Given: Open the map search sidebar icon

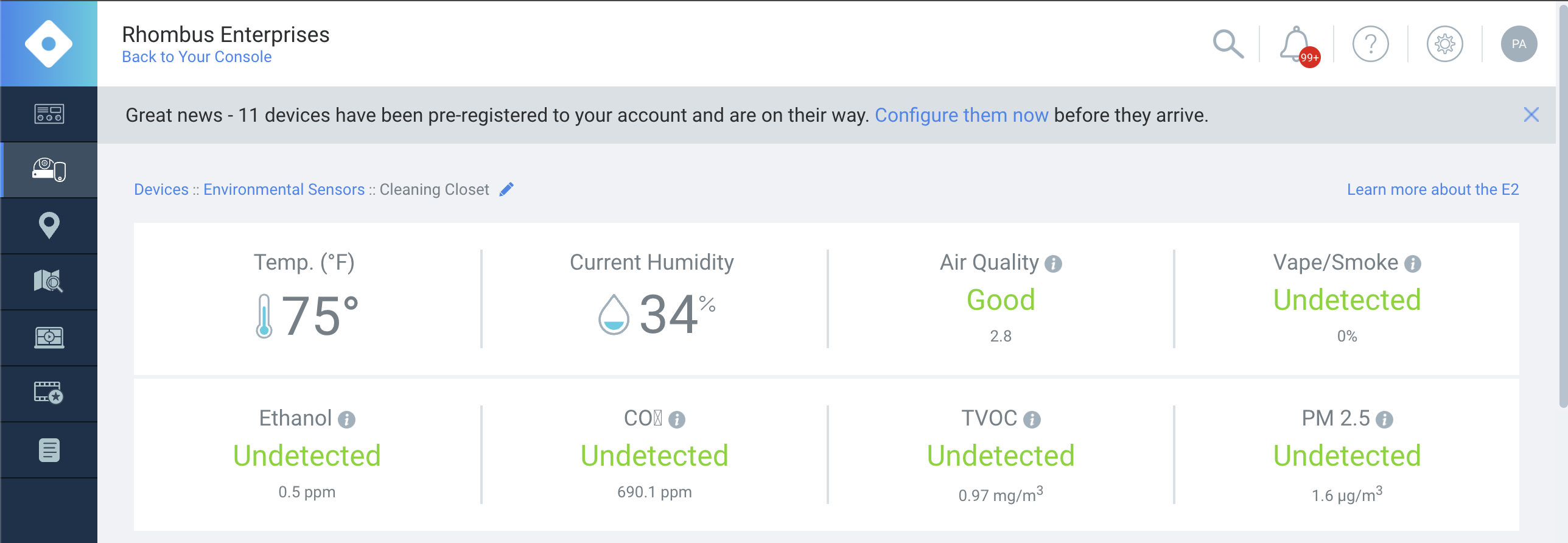Looking at the screenshot, I should (49, 281).
